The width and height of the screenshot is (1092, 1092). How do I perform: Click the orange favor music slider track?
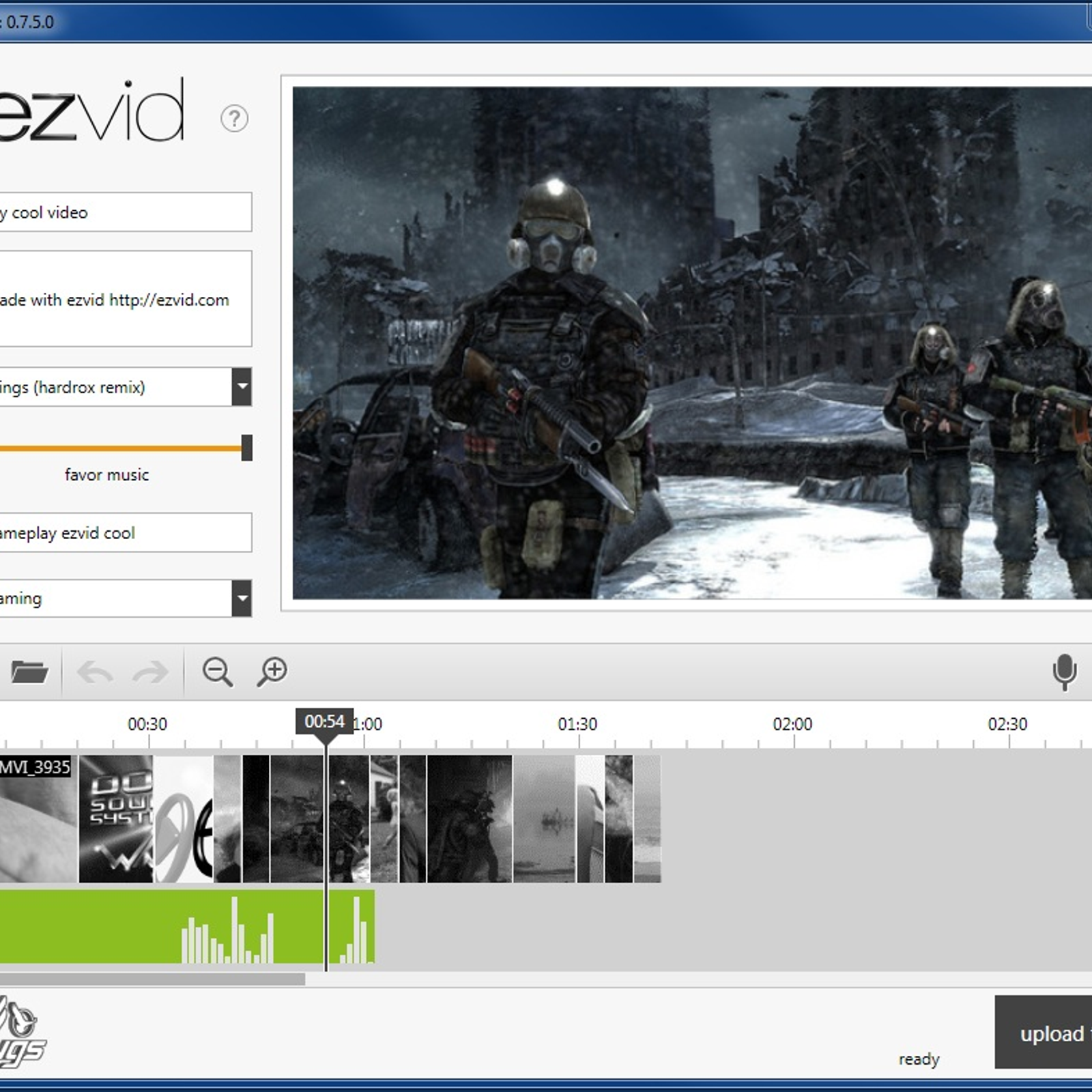(x=121, y=448)
